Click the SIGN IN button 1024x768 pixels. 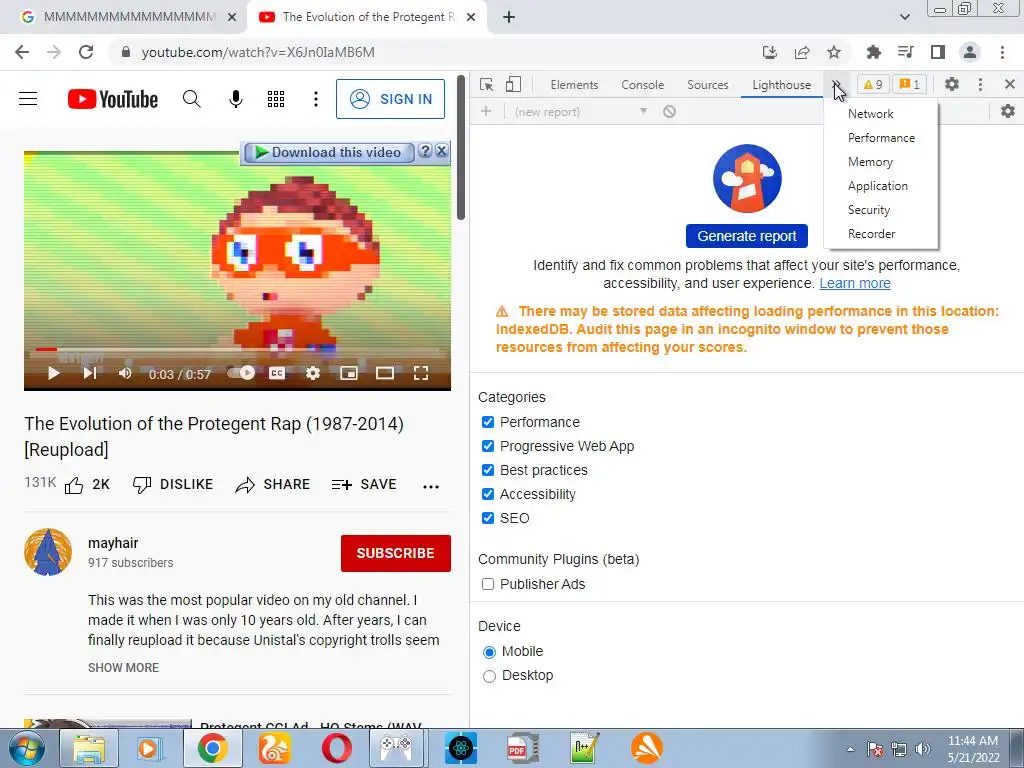coord(391,99)
